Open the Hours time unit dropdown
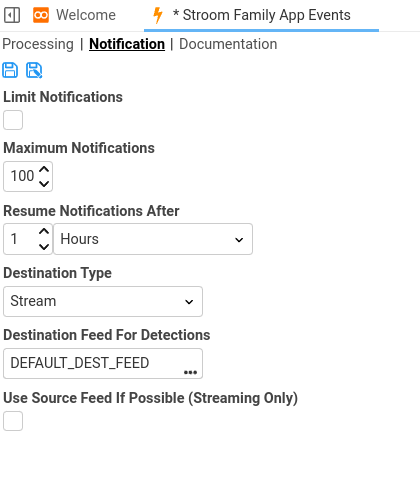 point(153,239)
